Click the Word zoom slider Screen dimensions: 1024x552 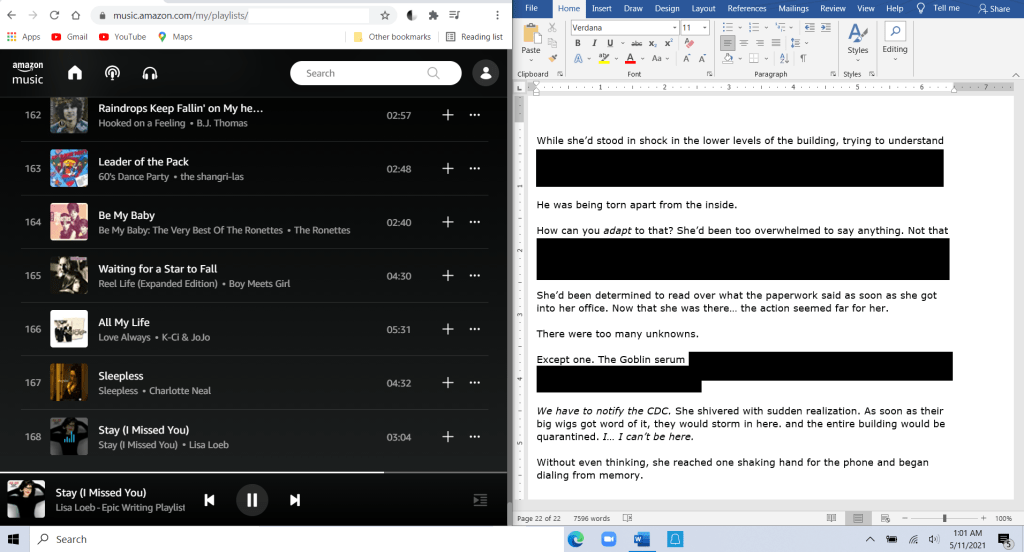click(x=944, y=518)
